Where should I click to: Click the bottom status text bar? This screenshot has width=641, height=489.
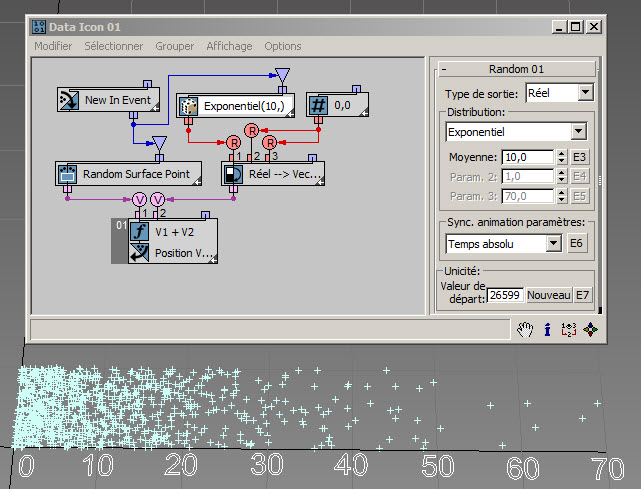[270, 329]
